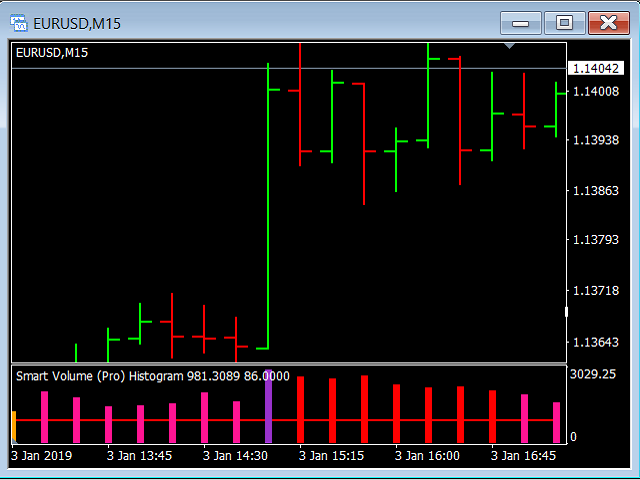Image resolution: width=640 pixels, height=480 pixels.
Task: Click the indicator scale value 0
Action: coord(573,437)
